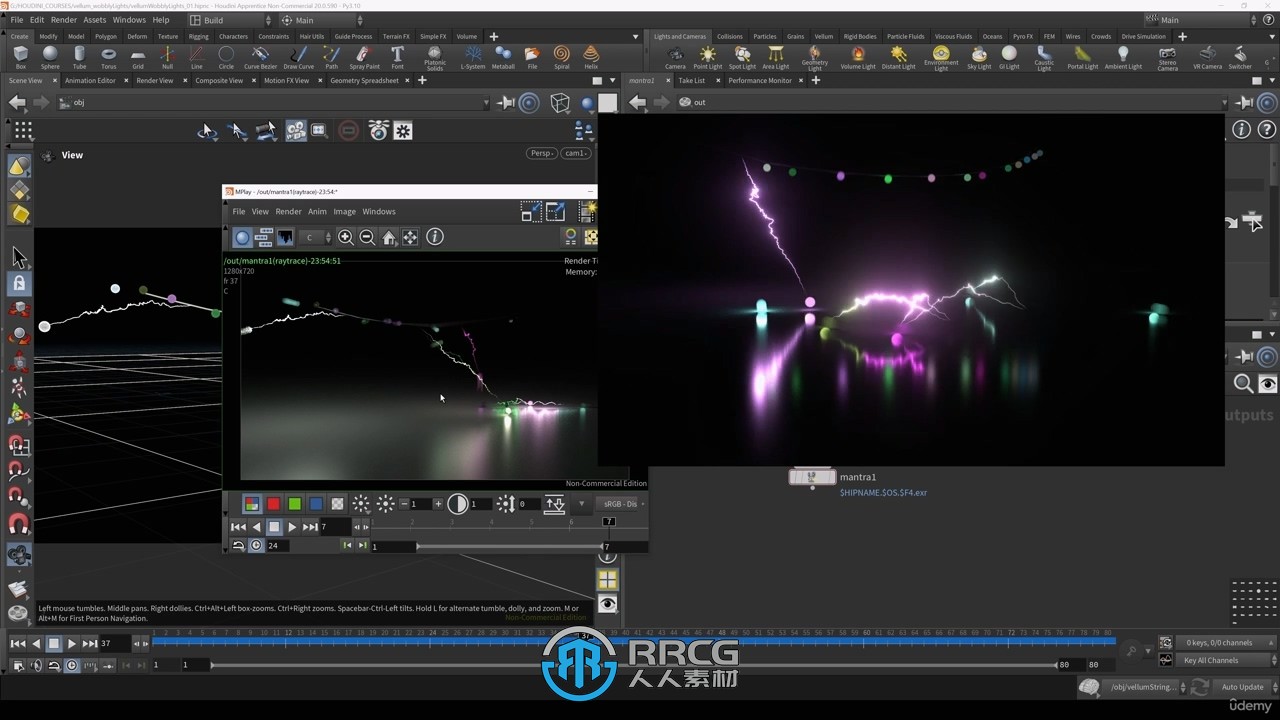
Task: Toggle green channel display in MPlay
Action: click(294, 504)
